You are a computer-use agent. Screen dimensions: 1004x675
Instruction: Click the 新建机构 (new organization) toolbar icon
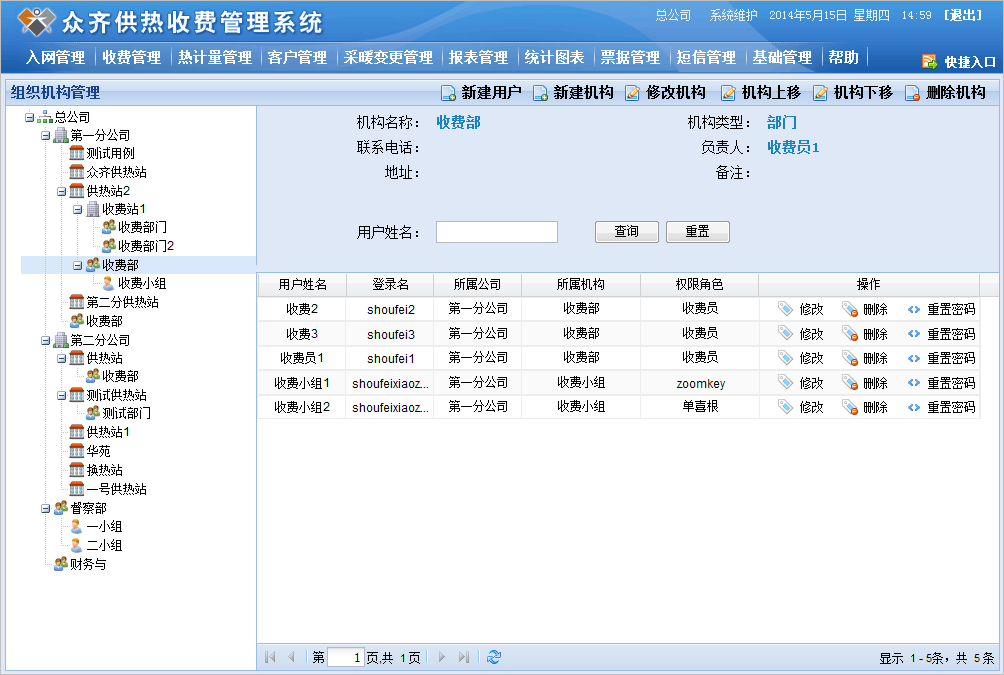pyautogui.click(x=540, y=93)
